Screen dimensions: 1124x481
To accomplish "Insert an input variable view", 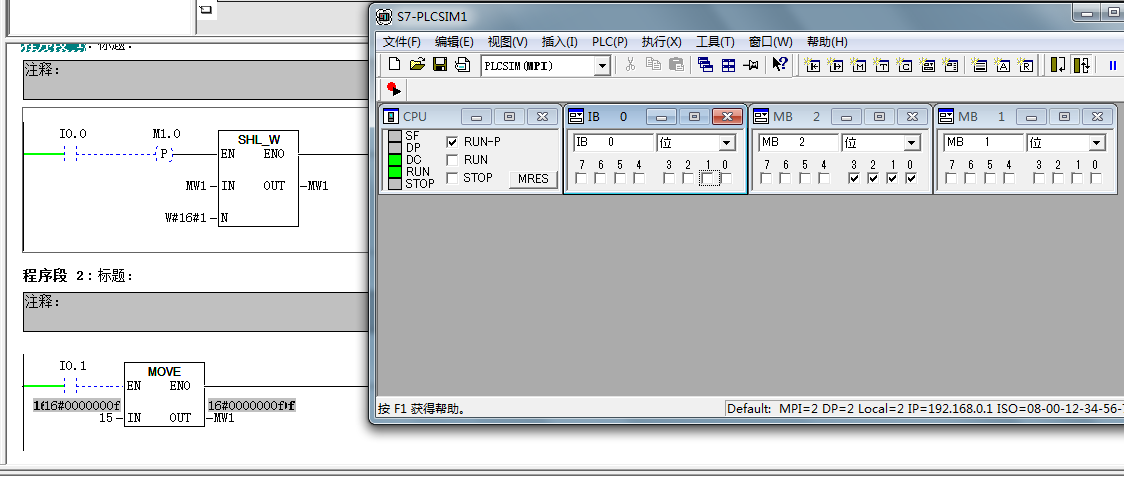I will 812,65.
